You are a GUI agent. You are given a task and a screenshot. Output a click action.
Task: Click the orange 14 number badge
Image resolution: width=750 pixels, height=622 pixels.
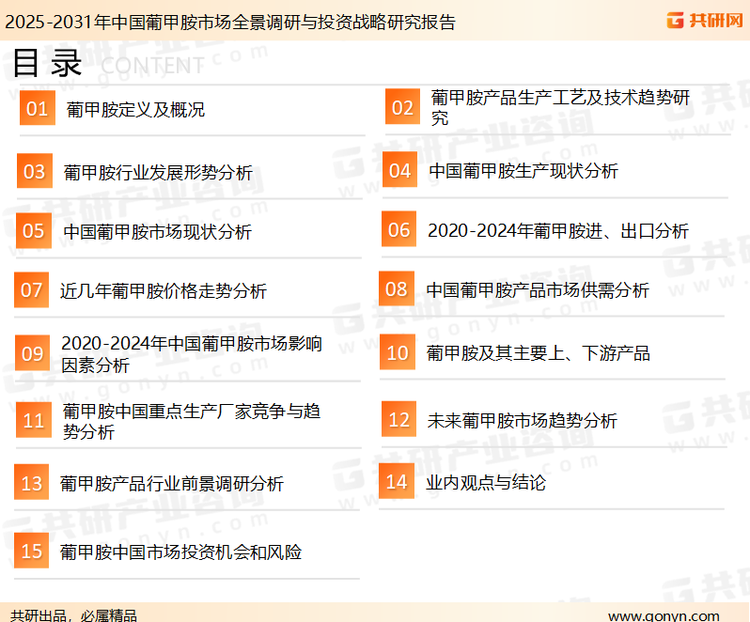click(x=397, y=481)
